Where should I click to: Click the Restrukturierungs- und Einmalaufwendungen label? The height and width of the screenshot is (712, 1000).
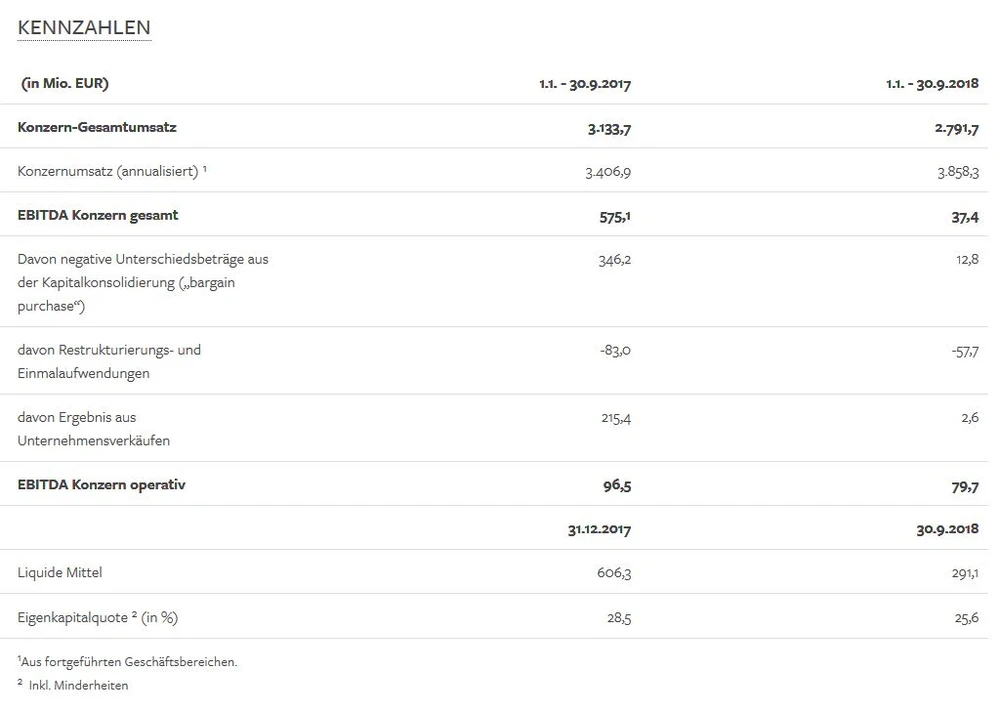(x=109, y=361)
